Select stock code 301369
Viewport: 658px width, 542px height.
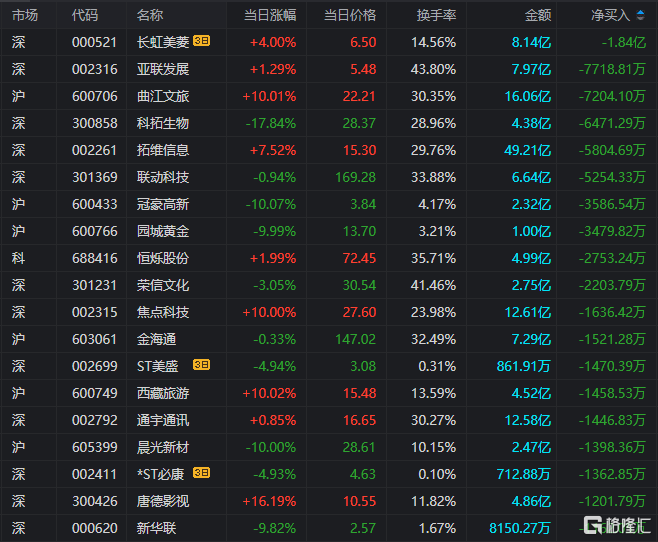tap(94, 177)
